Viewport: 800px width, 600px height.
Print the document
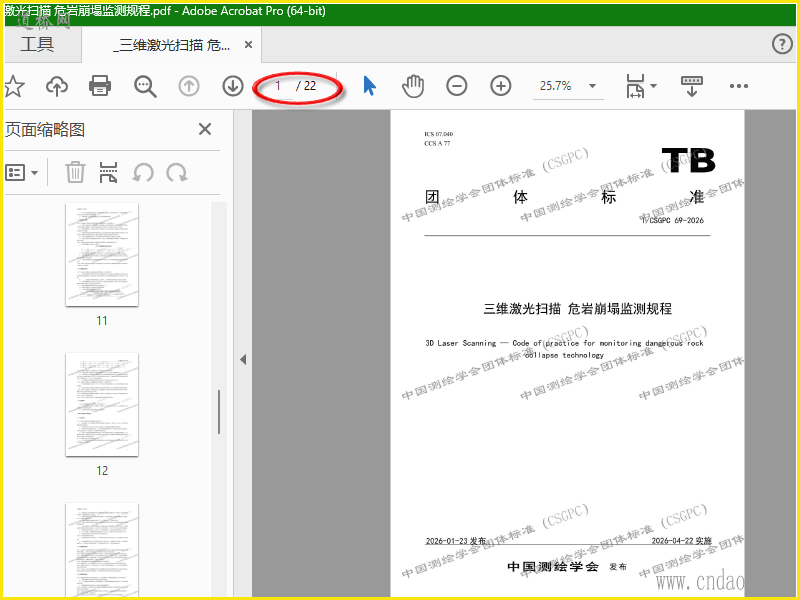point(100,86)
